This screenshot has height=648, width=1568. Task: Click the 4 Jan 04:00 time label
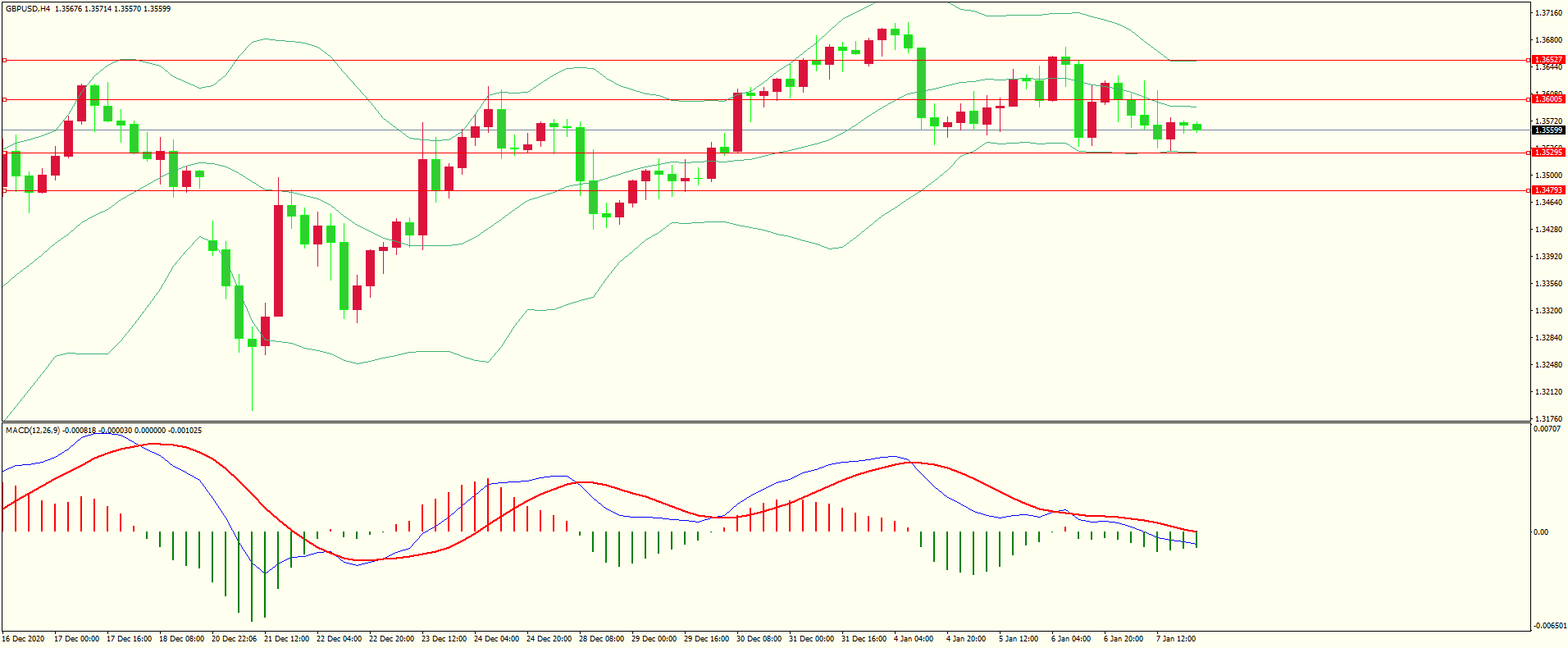click(x=913, y=639)
